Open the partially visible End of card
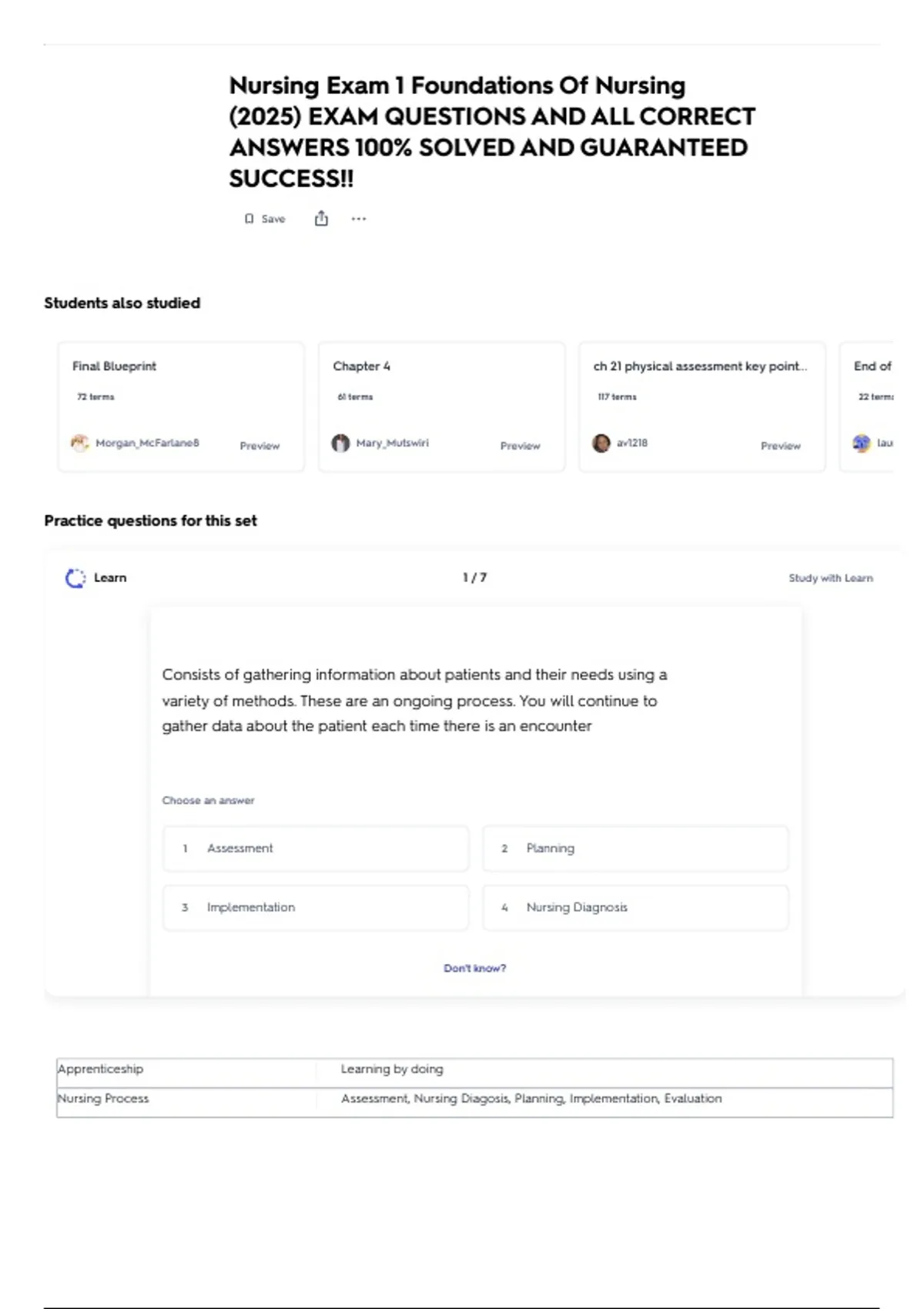Viewport: 924px width, 1309px height. pyautogui.click(x=867, y=407)
